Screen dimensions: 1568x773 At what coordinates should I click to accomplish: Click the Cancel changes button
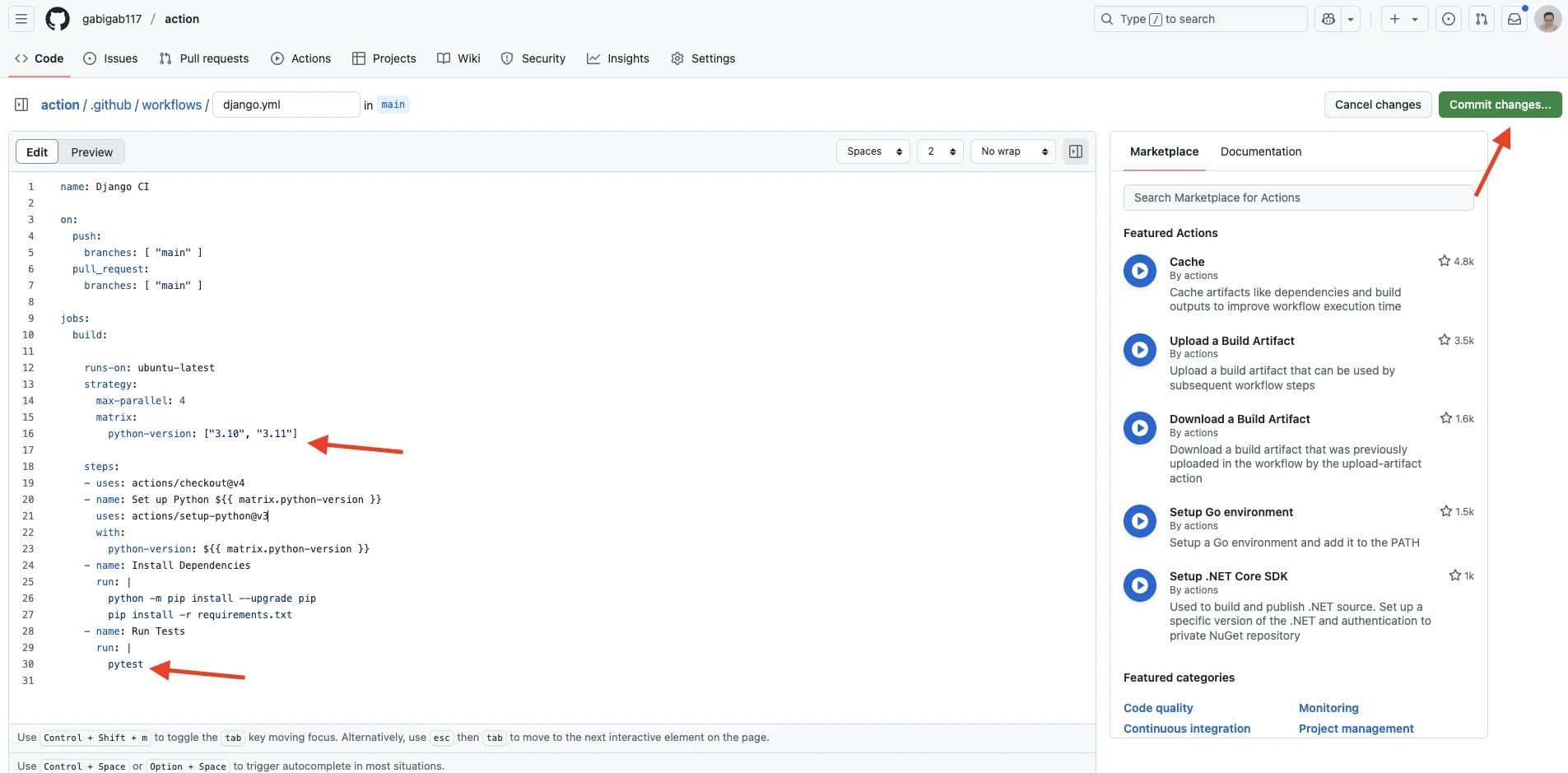pos(1378,105)
